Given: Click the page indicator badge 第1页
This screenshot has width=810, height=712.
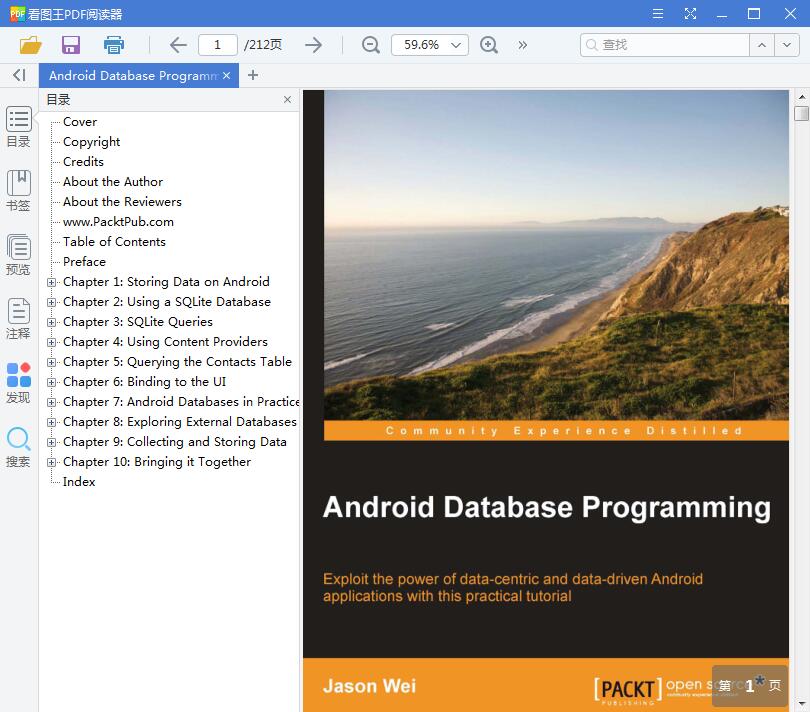Looking at the screenshot, I should coord(750,686).
